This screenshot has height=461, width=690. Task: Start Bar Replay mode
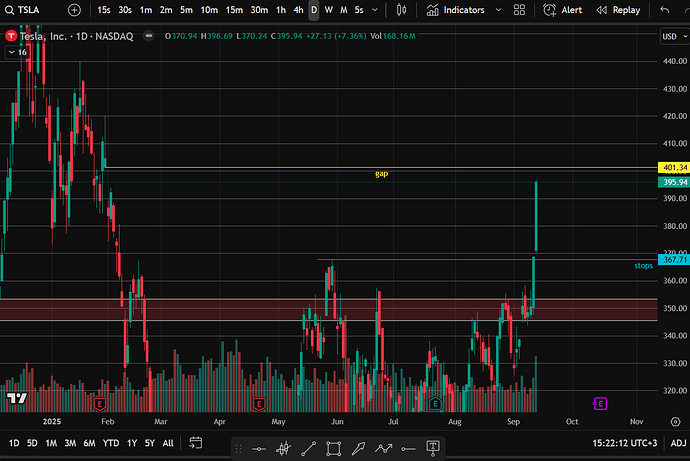[x=619, y=10]
